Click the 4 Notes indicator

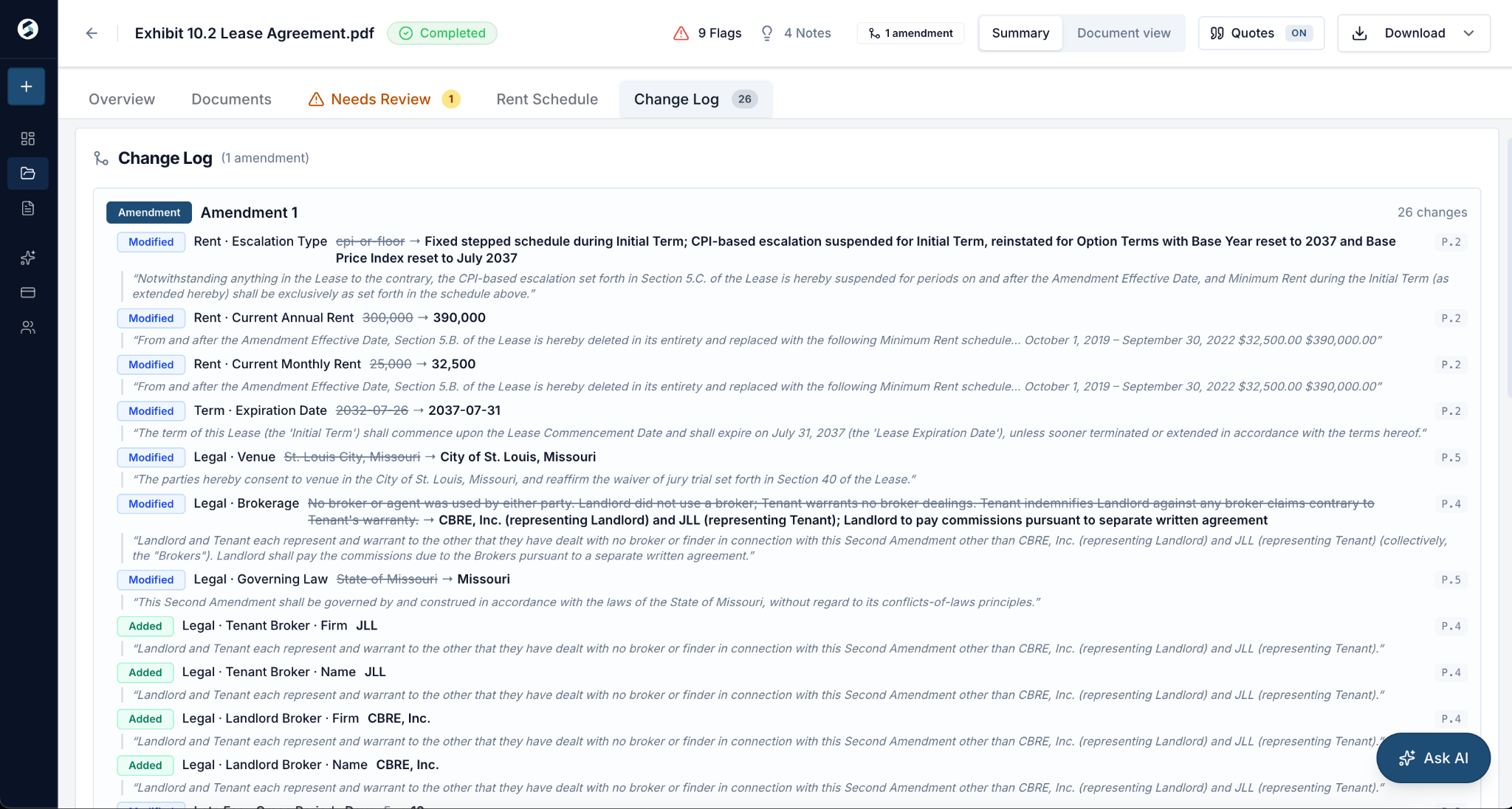795,33
